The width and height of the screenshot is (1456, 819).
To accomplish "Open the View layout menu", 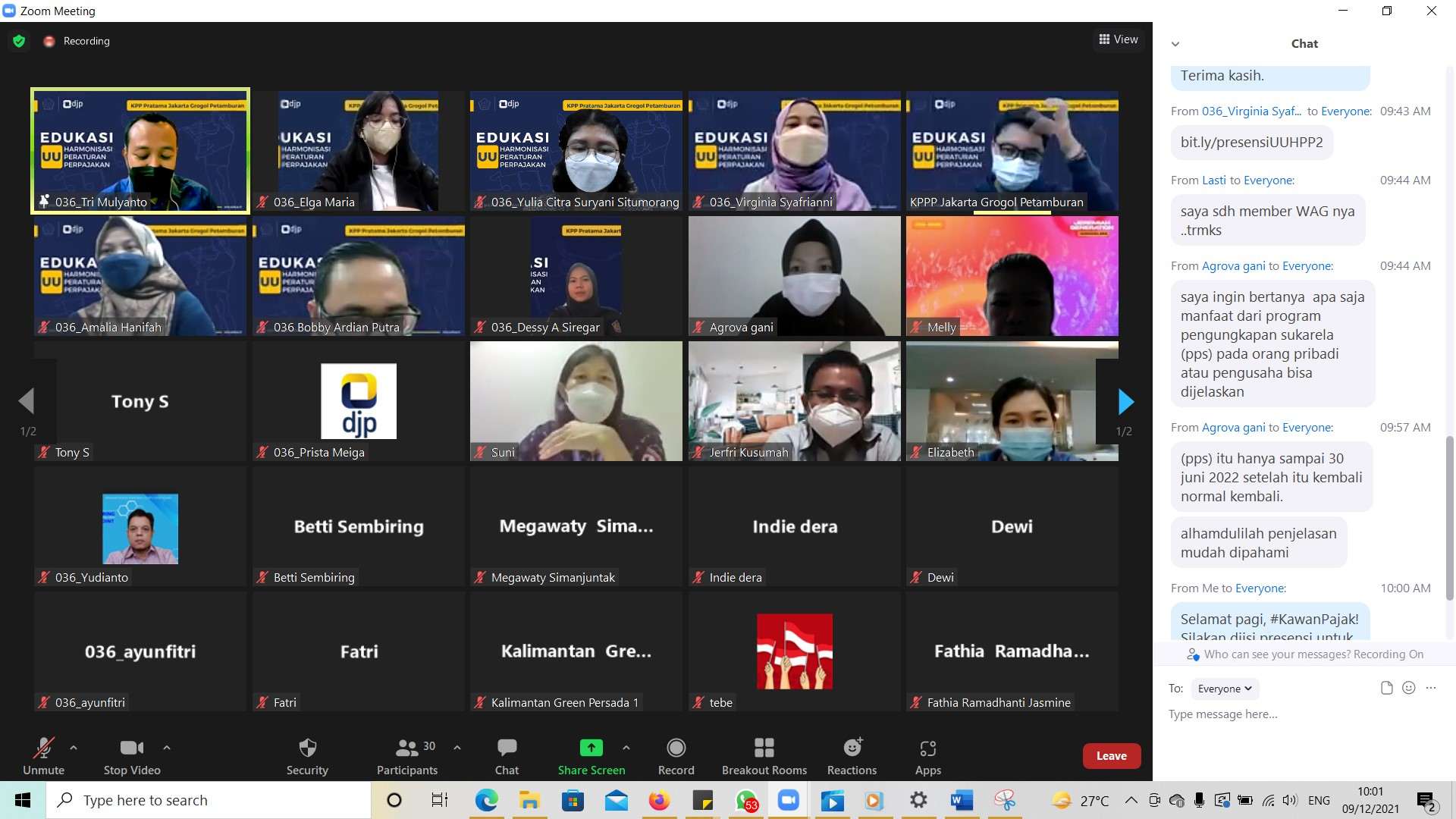I will pos(1119,39).
